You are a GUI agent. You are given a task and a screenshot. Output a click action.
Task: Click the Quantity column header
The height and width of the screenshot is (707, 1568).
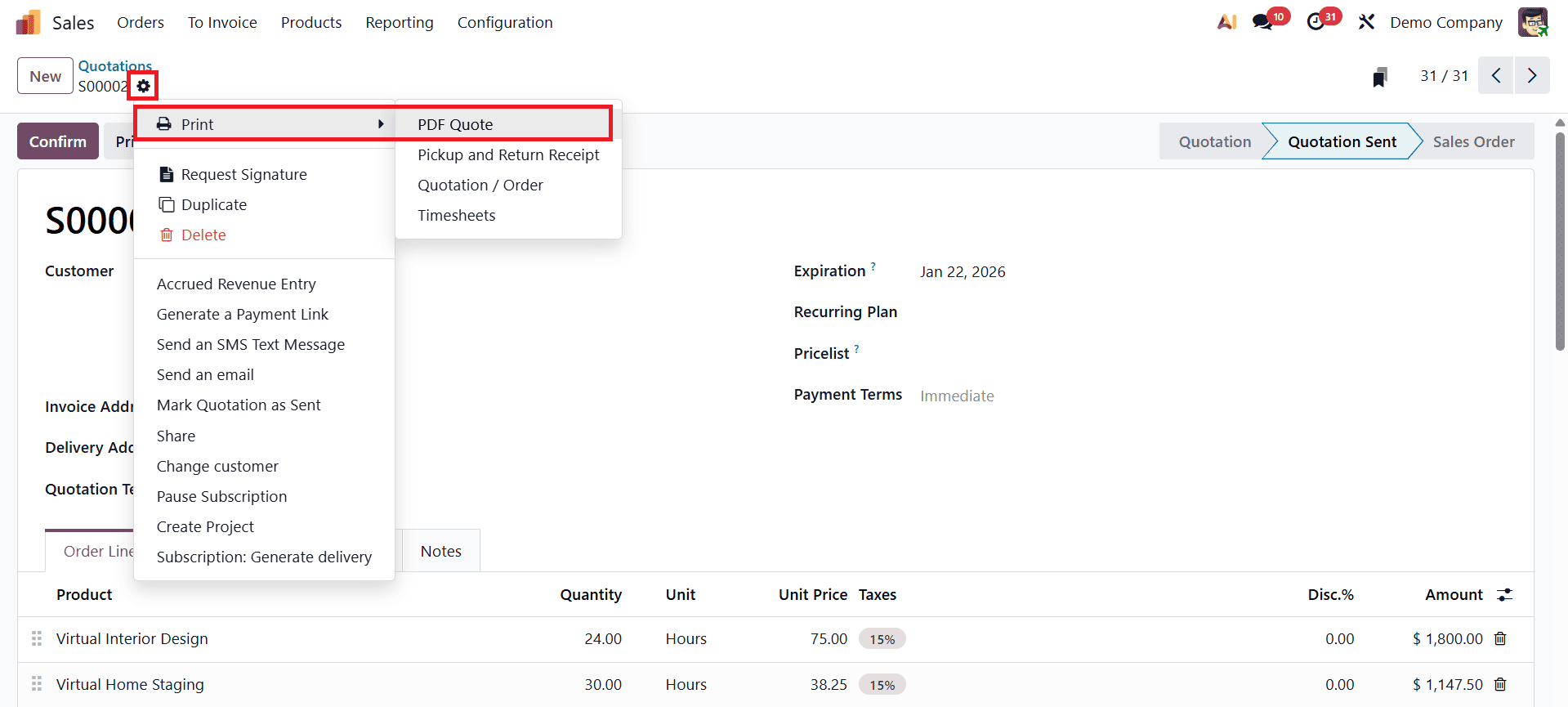[x=591, y=594]
